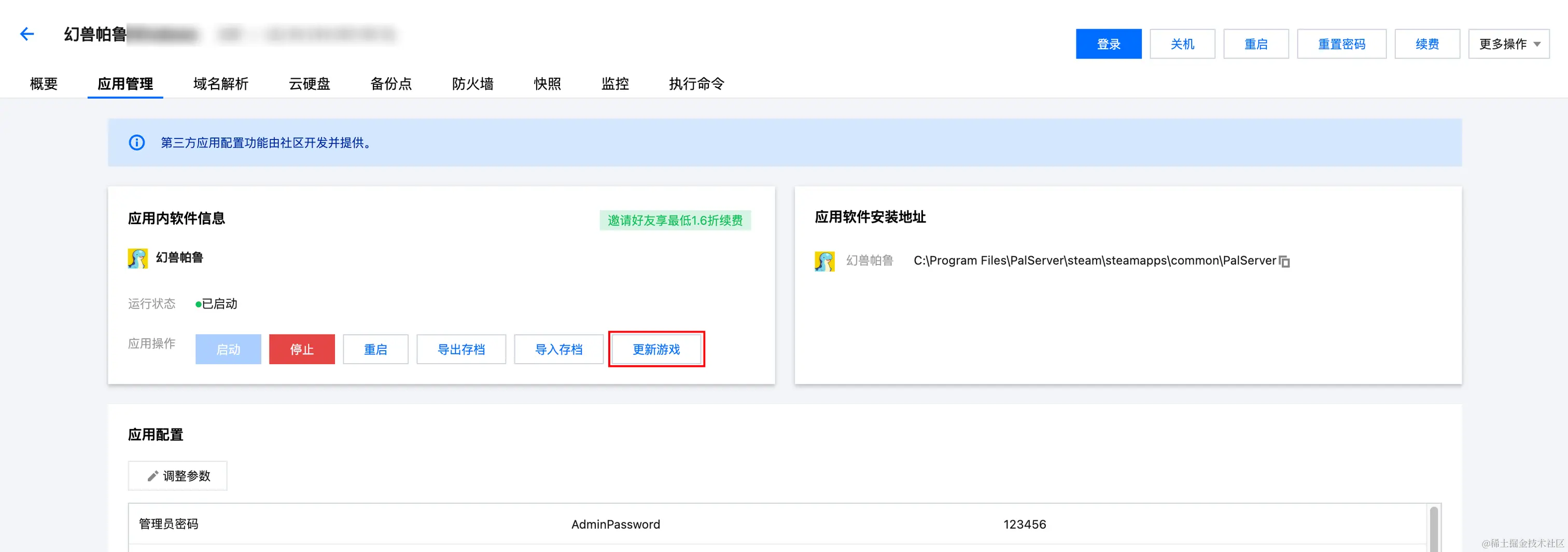The image size is (1568, 552).
Task: Click the 续费 button
Action: 1427,44
